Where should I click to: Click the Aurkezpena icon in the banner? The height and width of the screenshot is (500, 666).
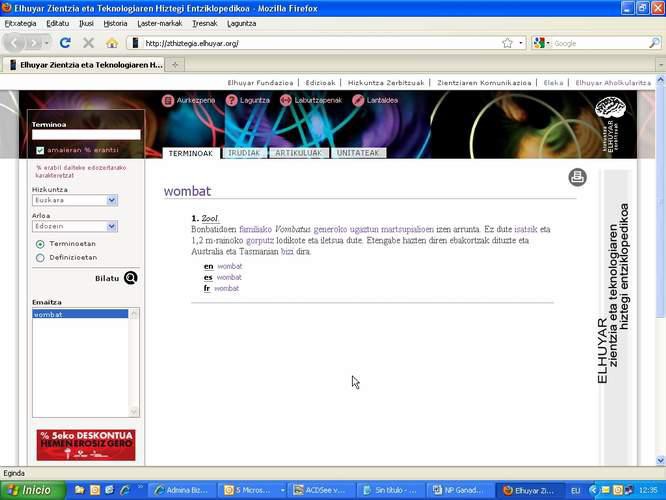[168, 101]
